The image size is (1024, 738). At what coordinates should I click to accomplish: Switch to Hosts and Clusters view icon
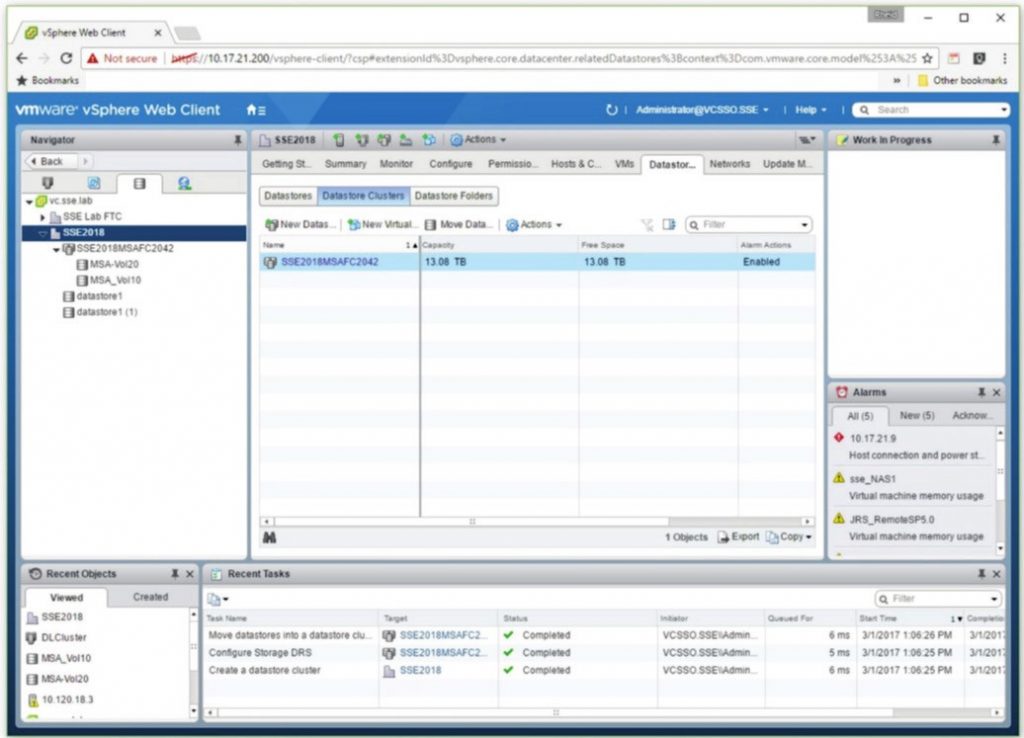pos(48,184)
